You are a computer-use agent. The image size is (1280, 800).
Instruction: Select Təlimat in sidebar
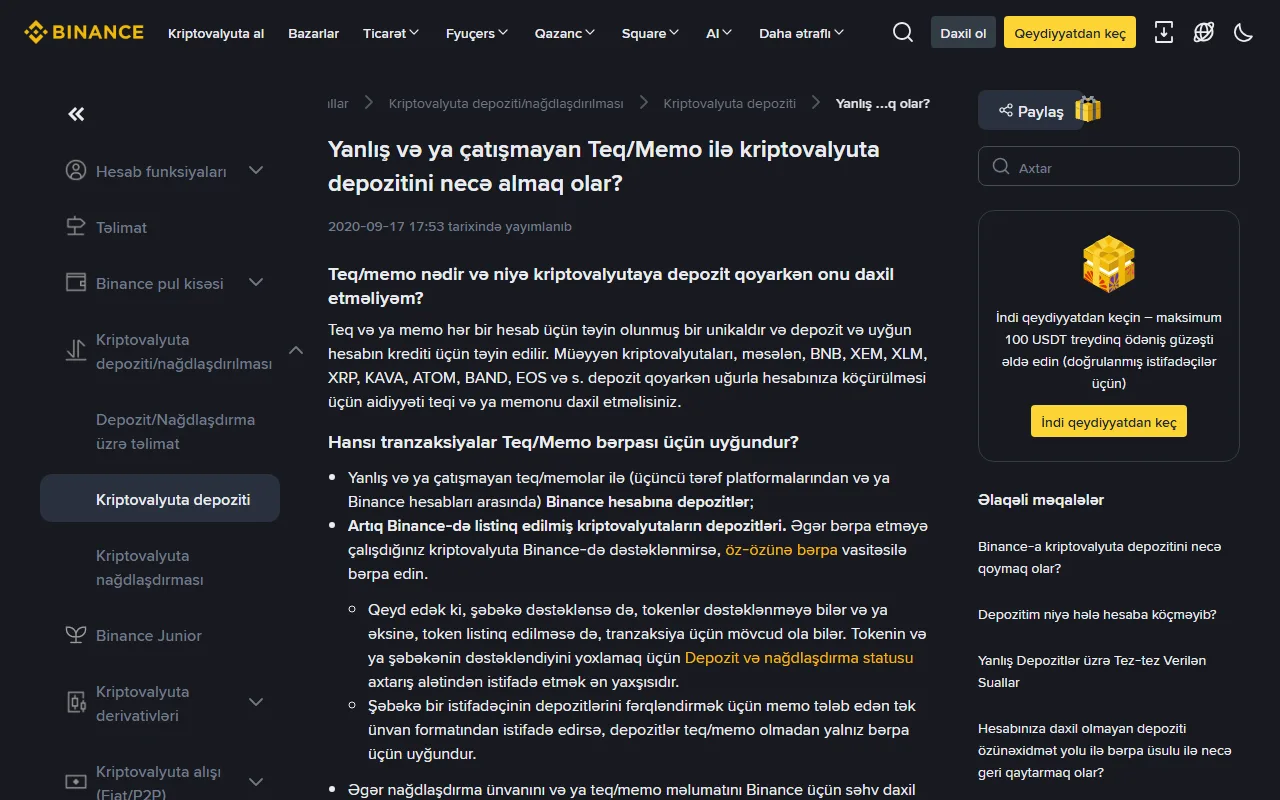(x=121, y=228)
